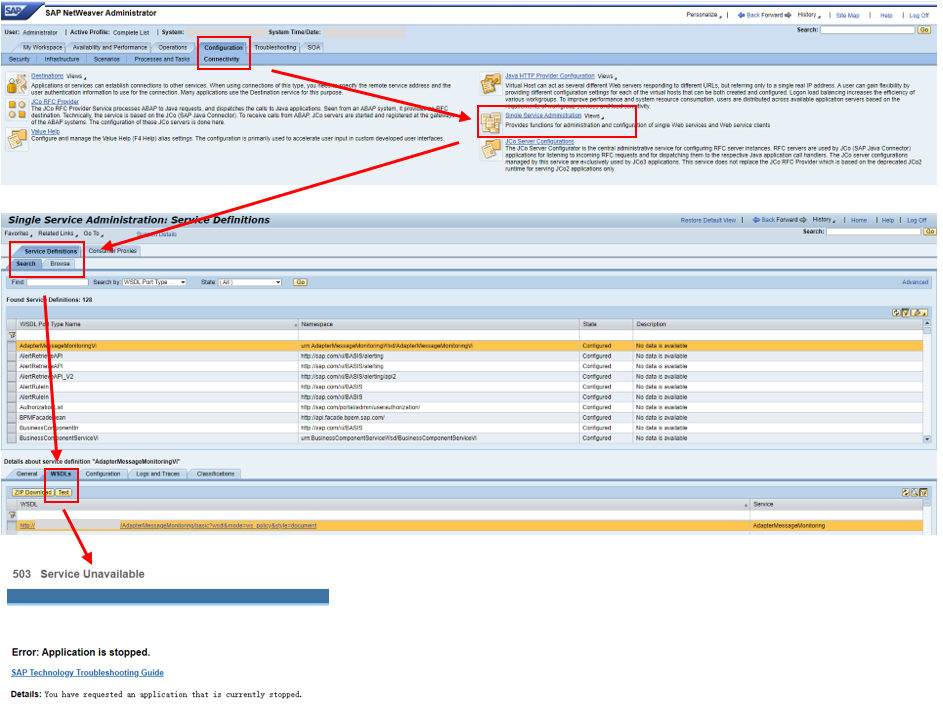The width and height of the screenshot is (943, 712).
Task: Click the Forward arrow in NetWeaver Administrator header
Action: [788, 15]
